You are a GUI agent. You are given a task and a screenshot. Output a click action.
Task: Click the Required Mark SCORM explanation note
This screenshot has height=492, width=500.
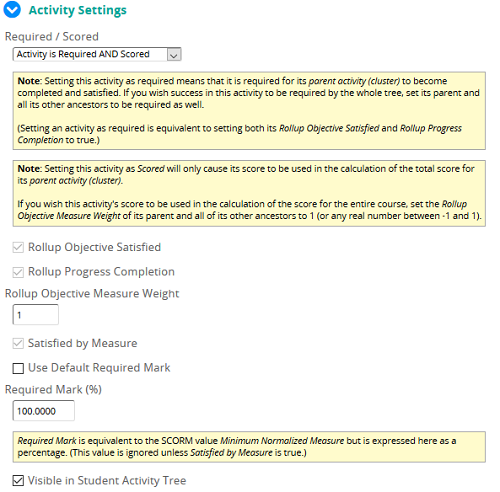(249, 447)
